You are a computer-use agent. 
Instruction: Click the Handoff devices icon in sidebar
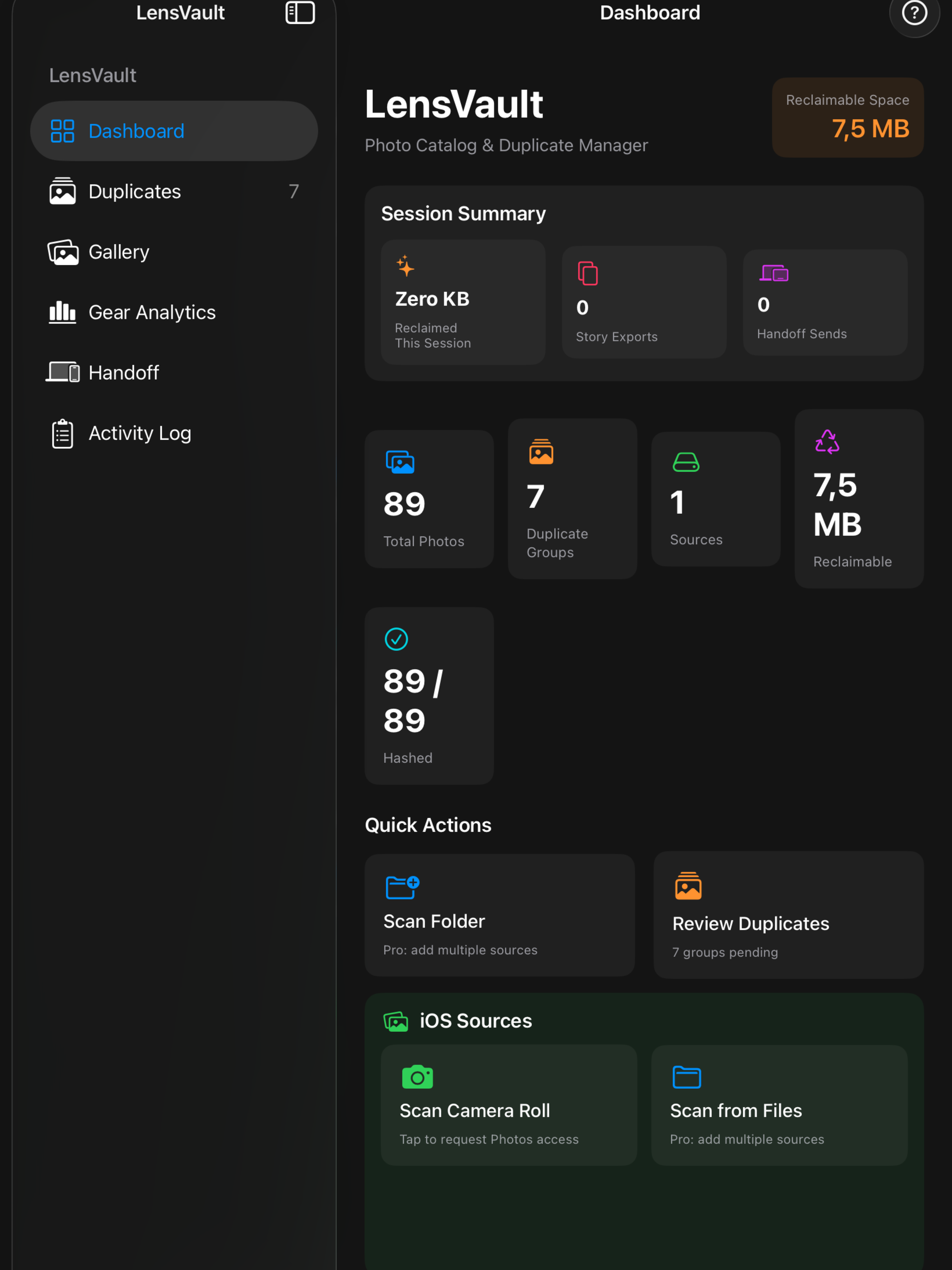pyautogui.click(x=63, y=372)
